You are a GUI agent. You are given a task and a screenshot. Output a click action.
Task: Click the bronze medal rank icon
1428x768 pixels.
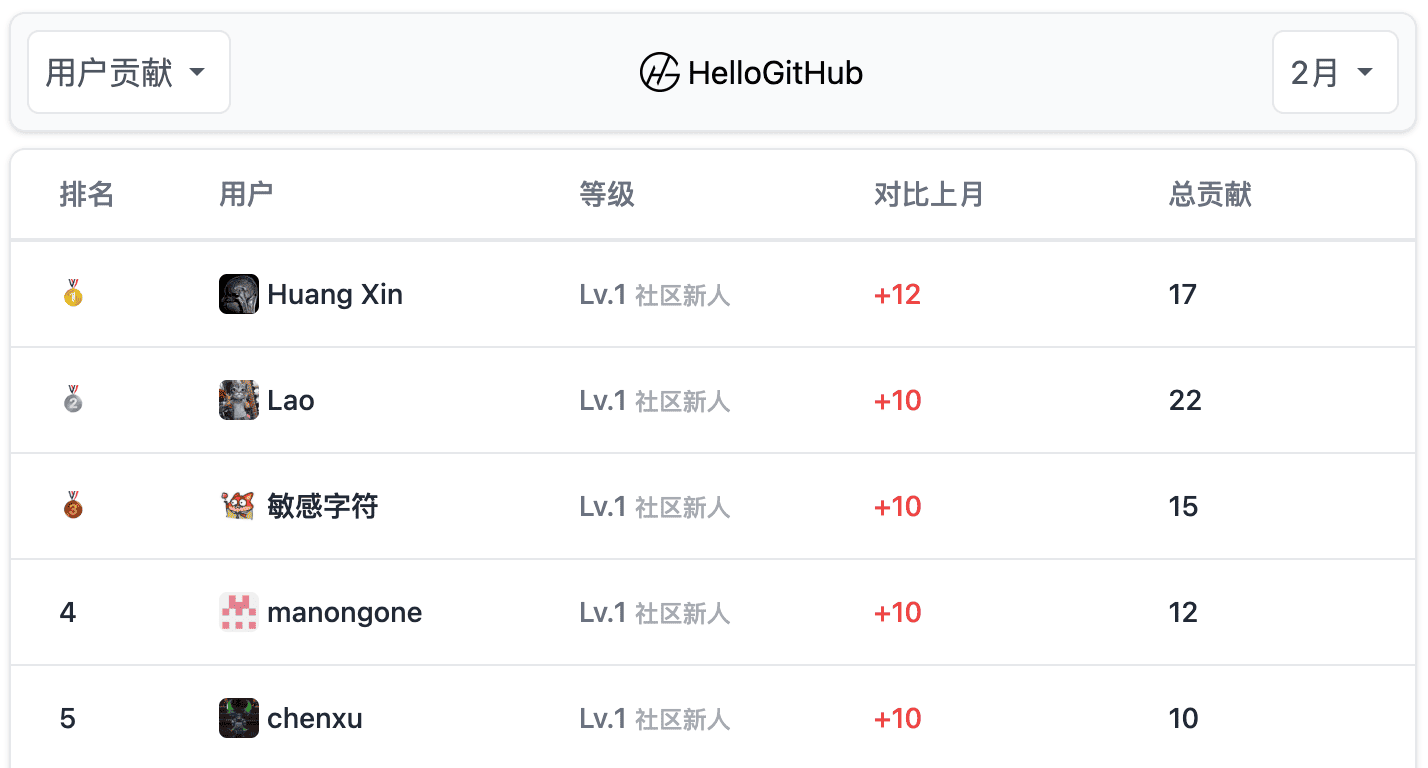point(73,506)
